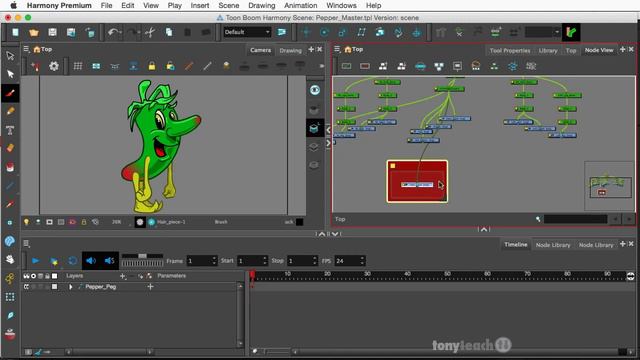The height and width of the screenshot is (360, 640).
Task: Open the Timeline view menu
Action: pyautogui.click(x=27, y=244)
